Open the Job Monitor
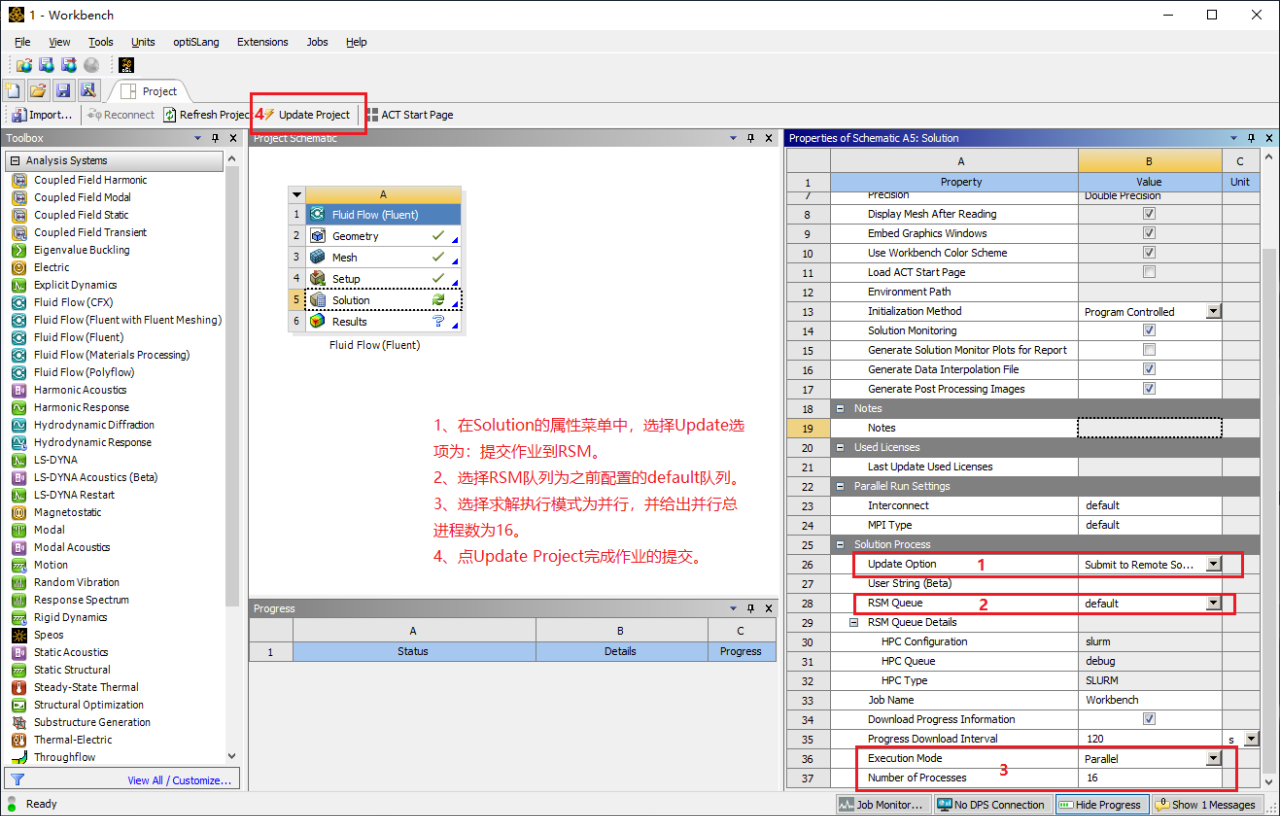Screen dimensions: 1280x816 coord(882,804)
